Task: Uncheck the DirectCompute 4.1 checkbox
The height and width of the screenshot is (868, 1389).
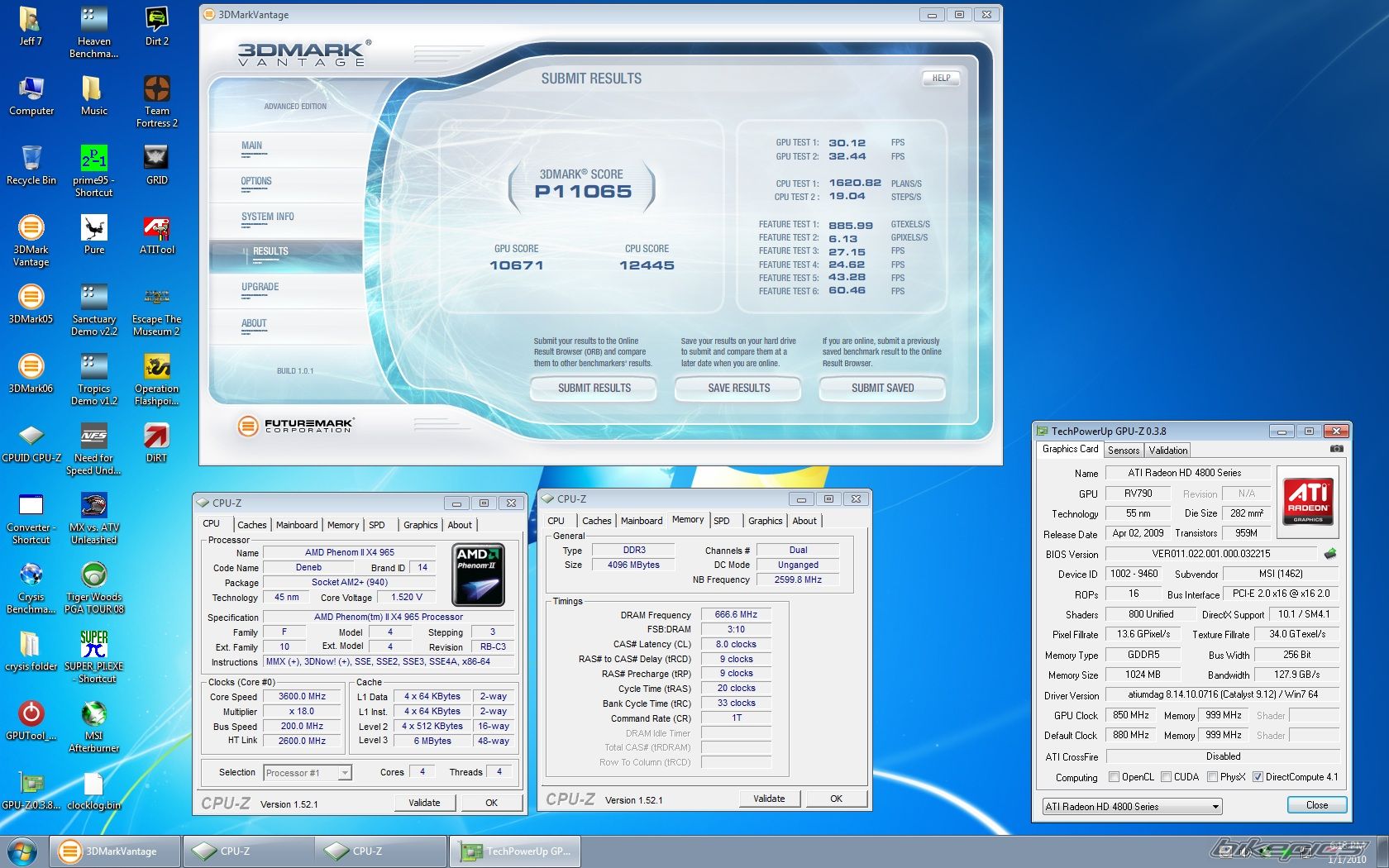Action: pyautogui.click(x=1258, y=777)
